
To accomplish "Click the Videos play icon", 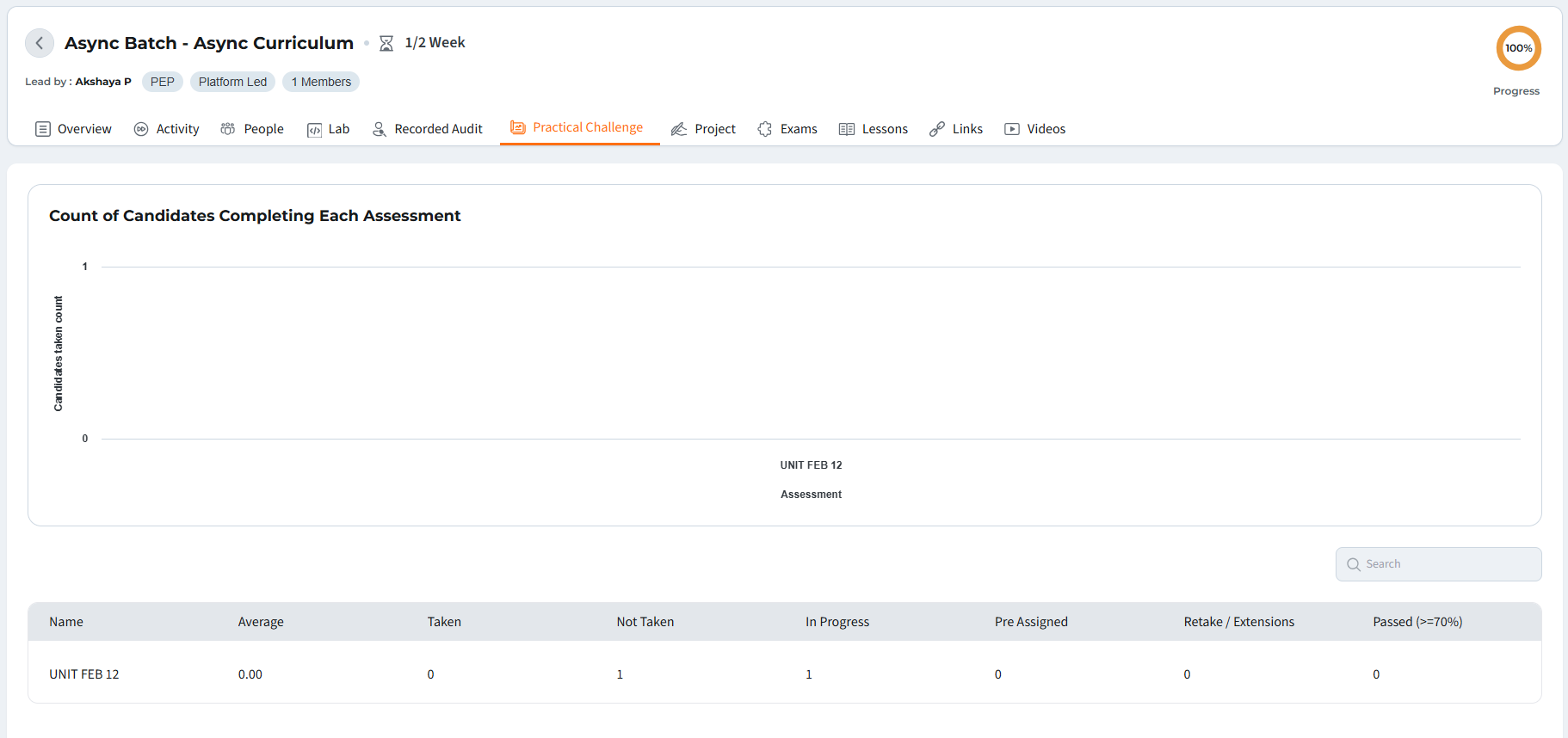I will tap(1012, 129).
